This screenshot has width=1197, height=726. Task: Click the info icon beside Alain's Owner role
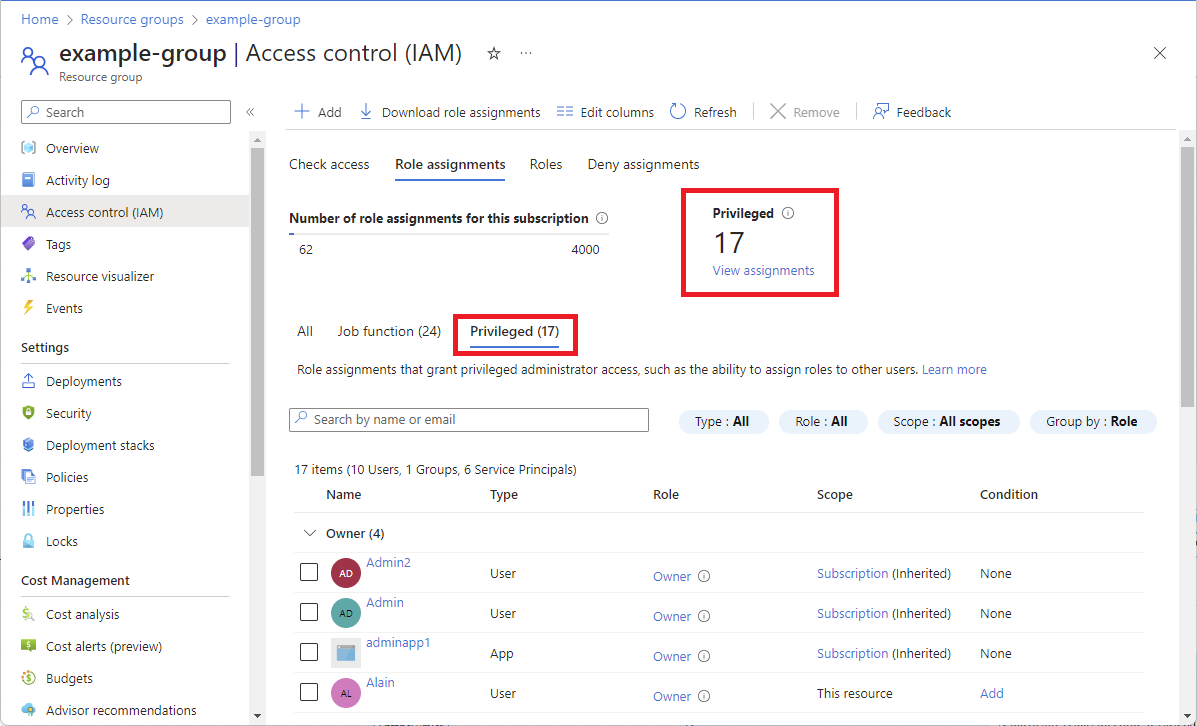(704, 696)
